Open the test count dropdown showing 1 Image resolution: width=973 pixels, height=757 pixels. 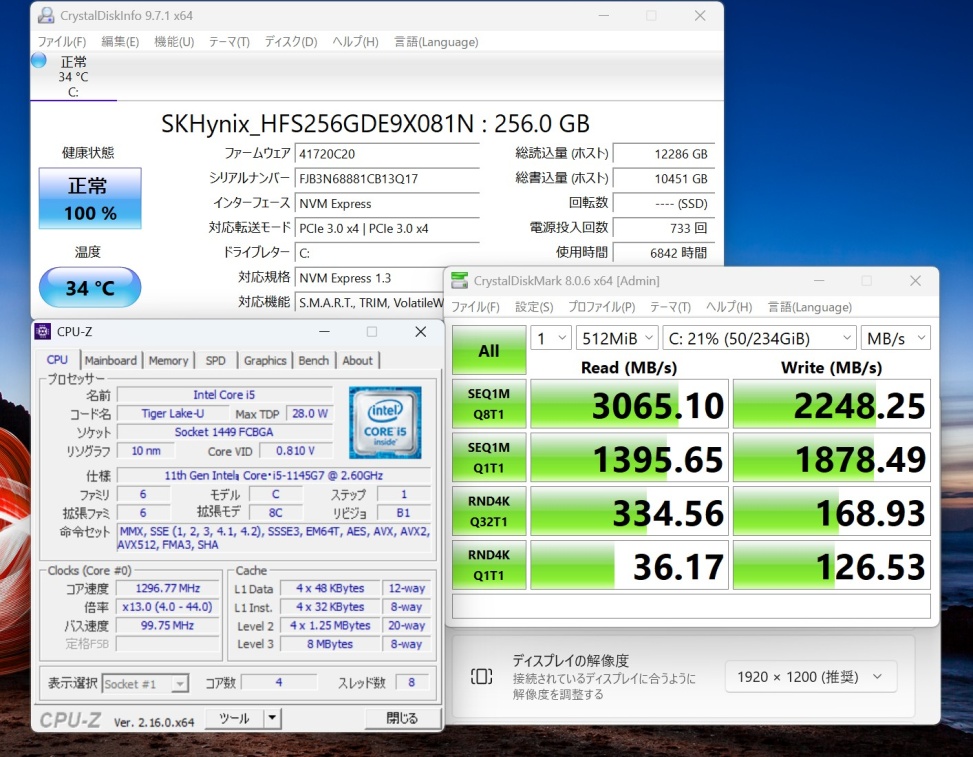coord(550,338)
